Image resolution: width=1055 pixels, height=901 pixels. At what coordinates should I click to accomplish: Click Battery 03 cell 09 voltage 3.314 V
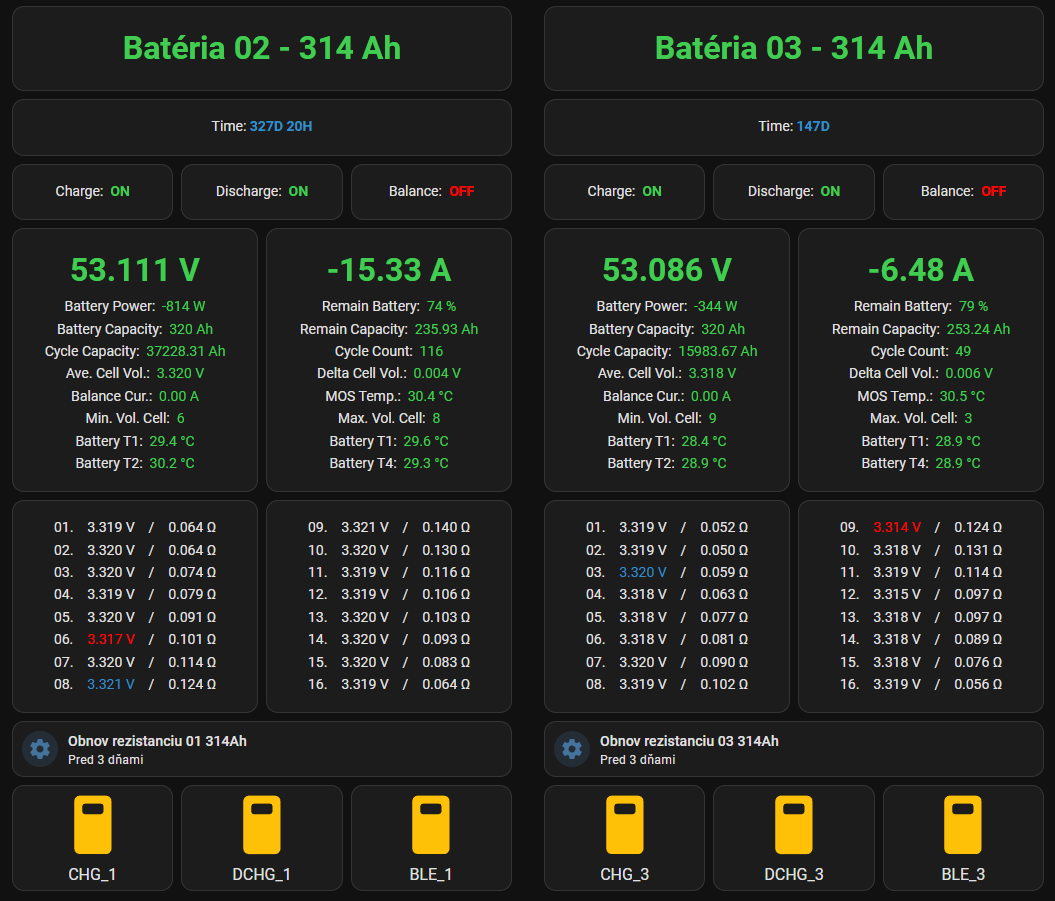tap(897, 528)
